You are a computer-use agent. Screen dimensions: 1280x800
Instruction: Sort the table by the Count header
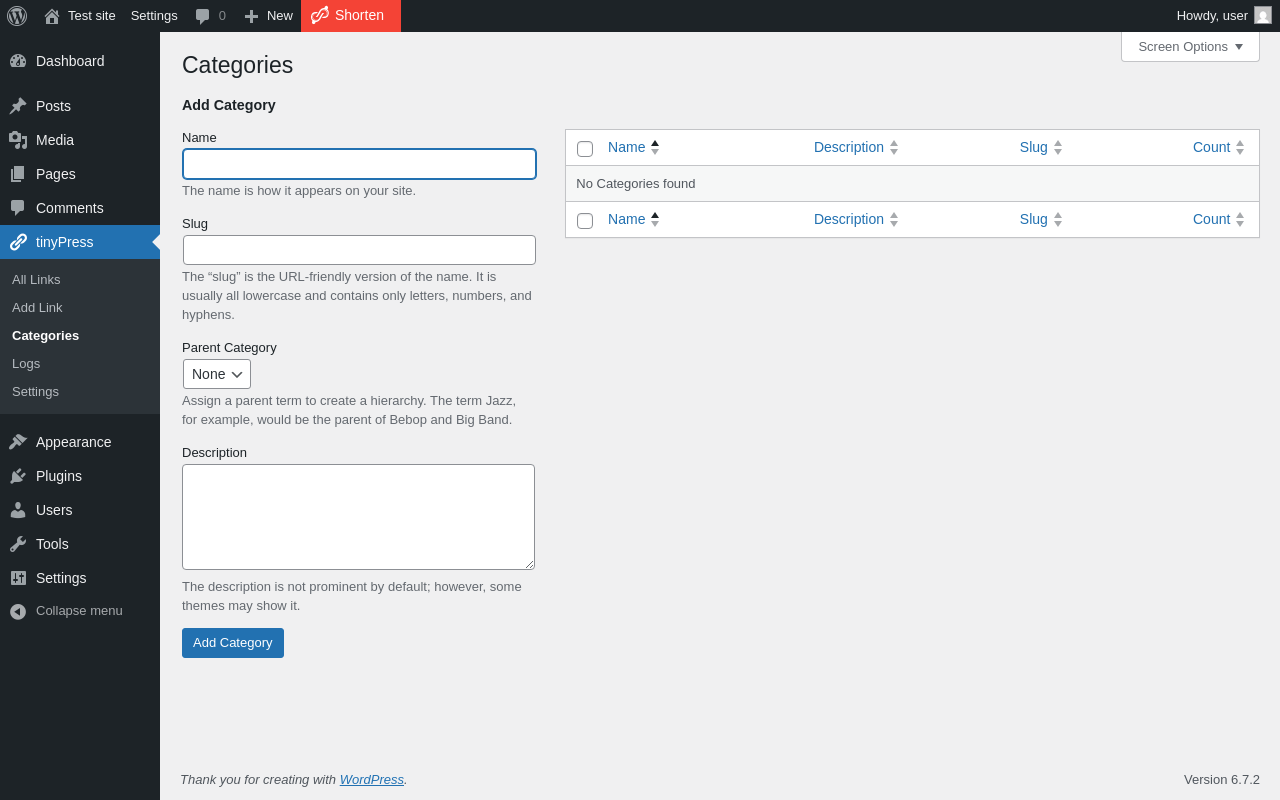(1211, 147)
